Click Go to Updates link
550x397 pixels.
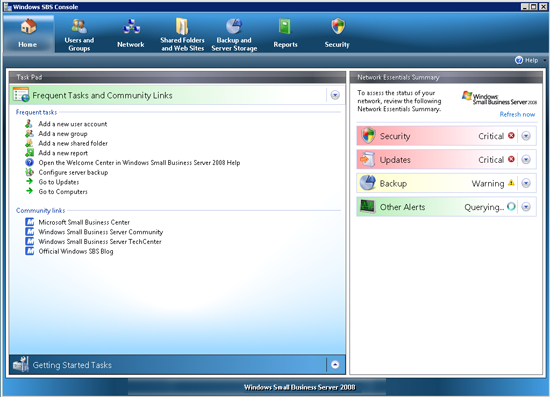[59, 182]
